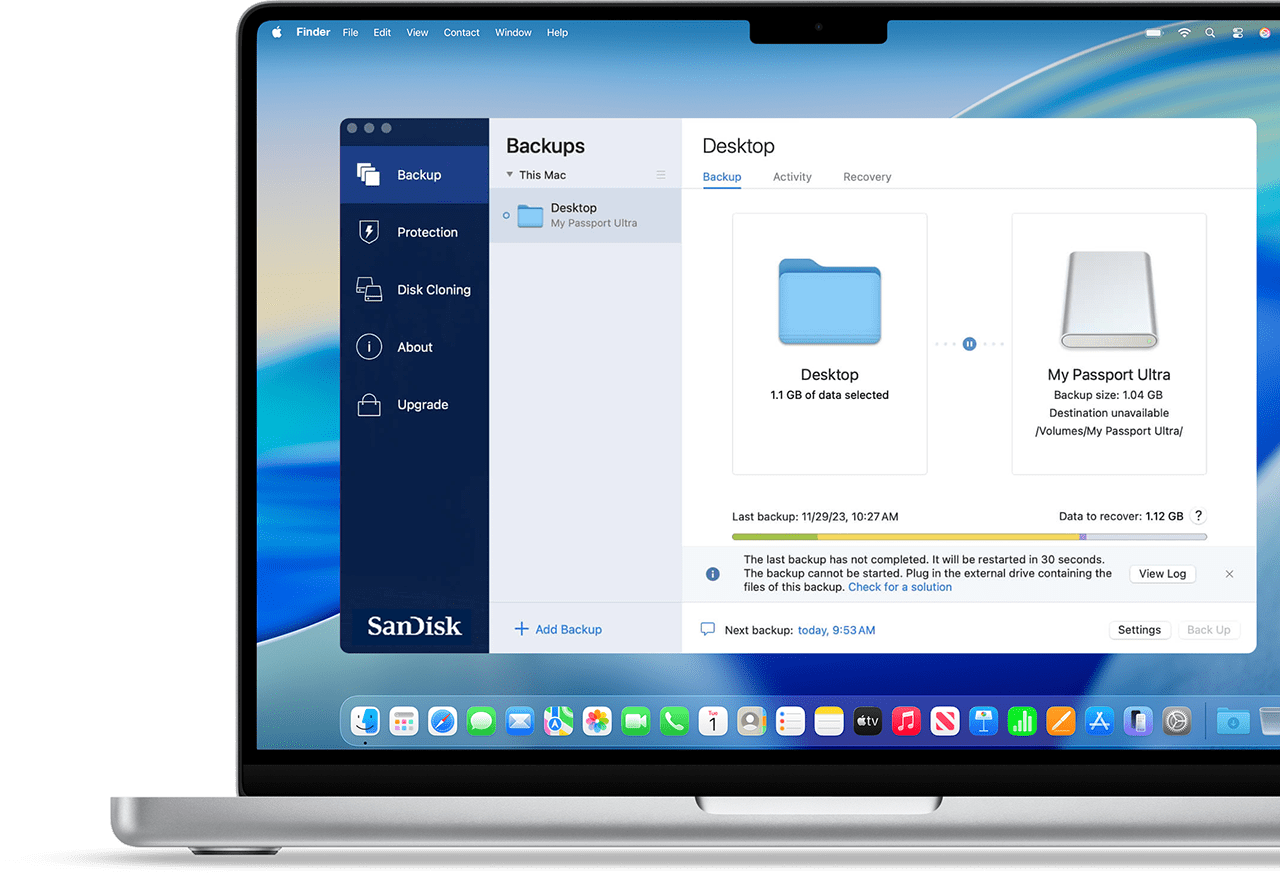Click the pause indicator between source and destination
The width and height of the screenshot is (1280, 873).
(x=969, y=344)
